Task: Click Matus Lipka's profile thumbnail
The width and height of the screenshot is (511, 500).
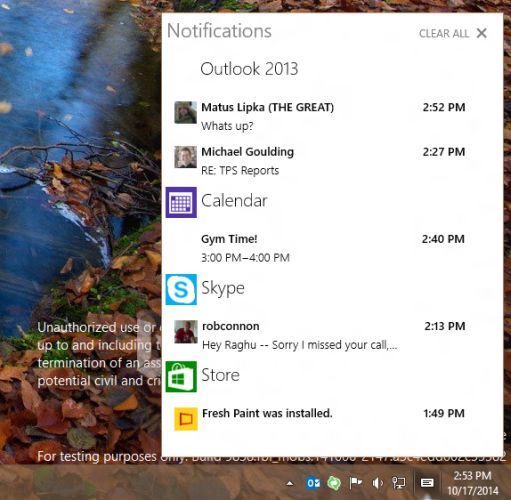Action: click(x=186, y=113)
